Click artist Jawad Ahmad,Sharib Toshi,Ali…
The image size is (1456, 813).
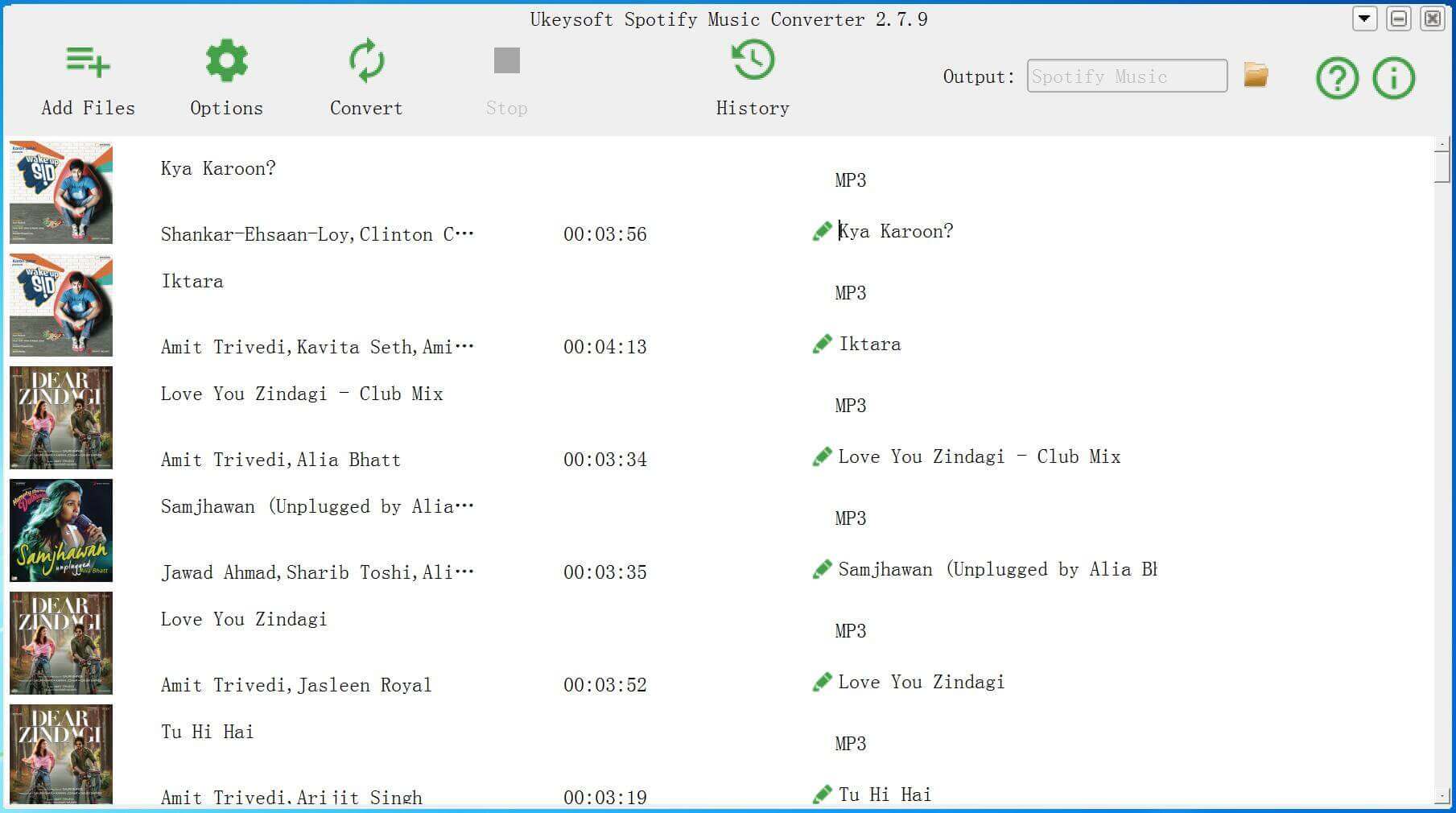pyautogui.click(x=317, y=572)
